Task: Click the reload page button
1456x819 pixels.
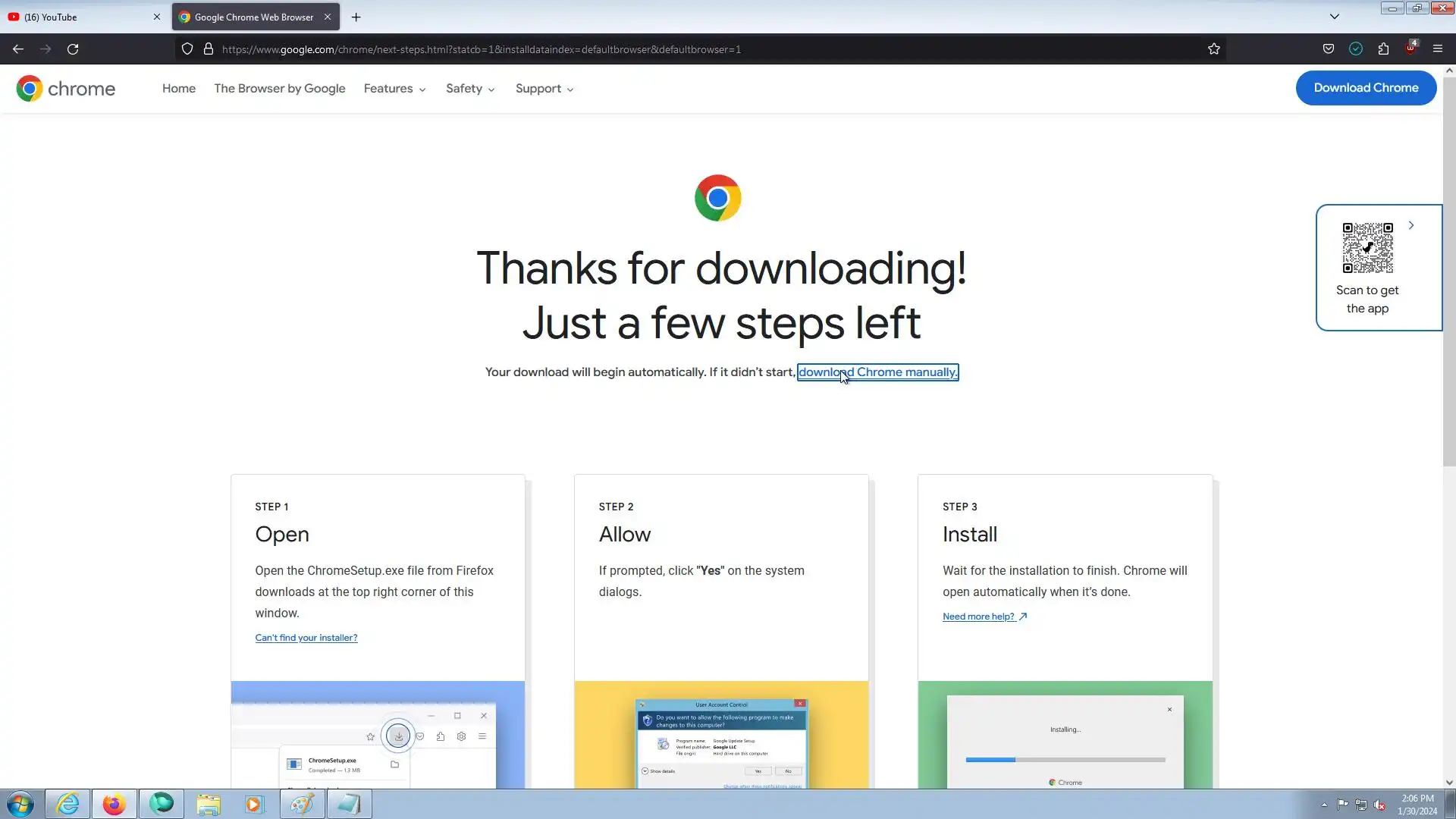Action: 73,49
